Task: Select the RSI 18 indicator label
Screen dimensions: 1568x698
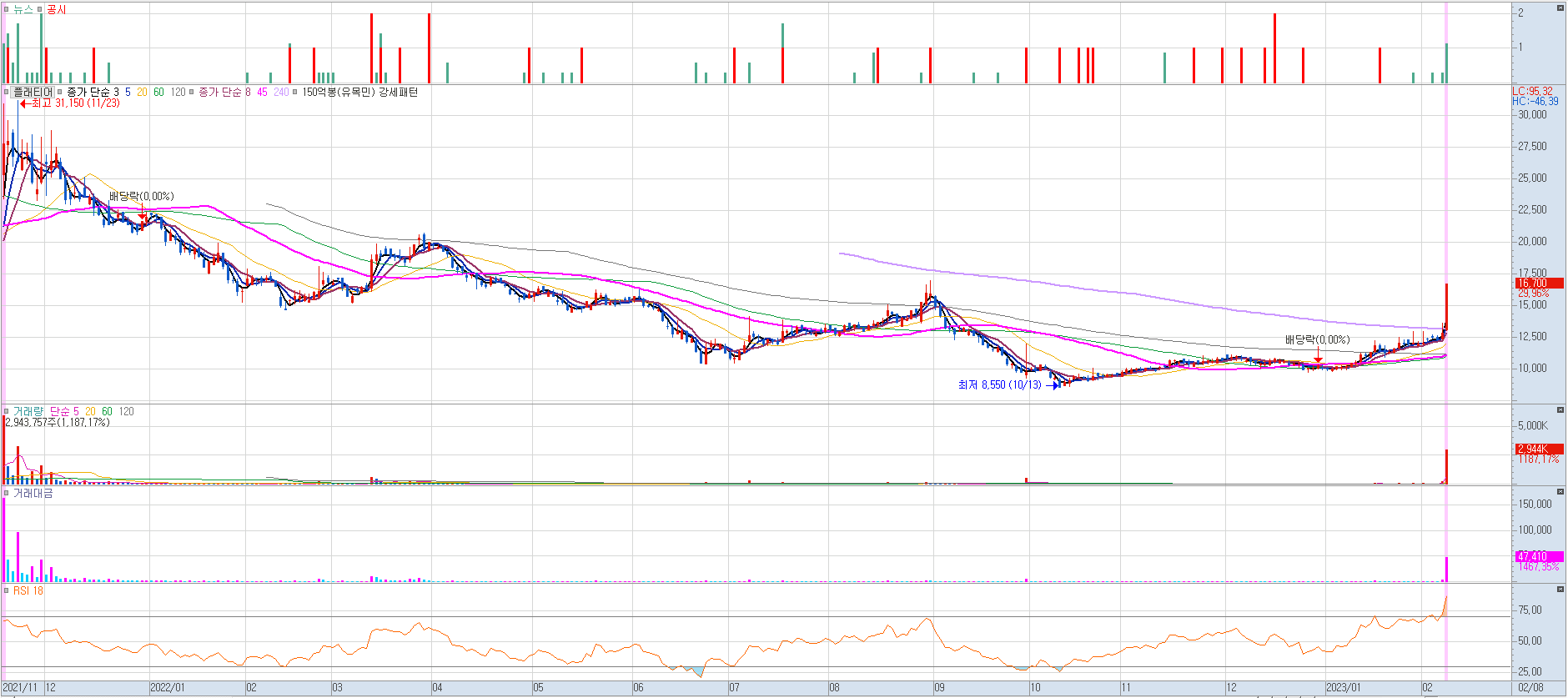Action: [28, 590]
